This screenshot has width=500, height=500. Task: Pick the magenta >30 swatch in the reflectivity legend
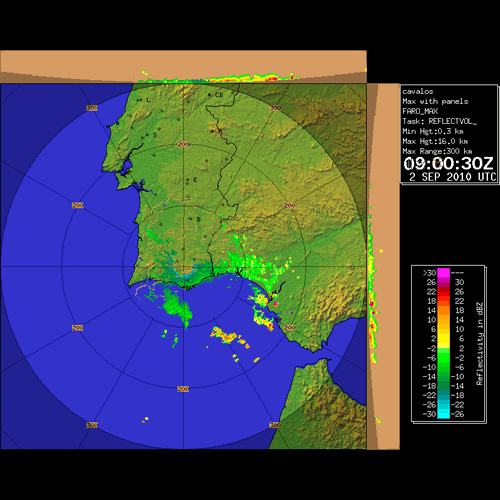pyautogui.click(x=443, y=273)
